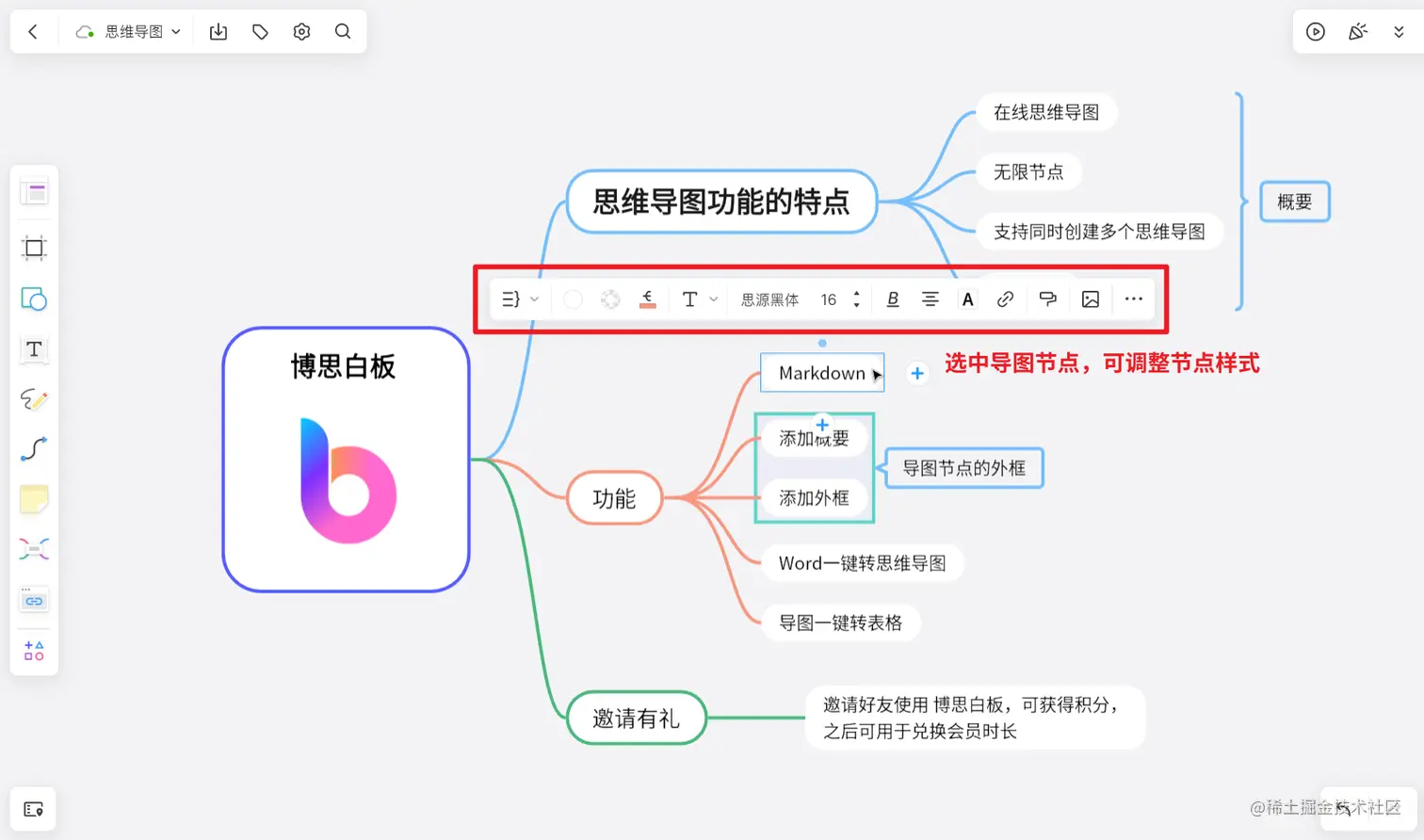The image size is (1424, 840).
Task: Open more options three dots
Action: pos(1133,299)
